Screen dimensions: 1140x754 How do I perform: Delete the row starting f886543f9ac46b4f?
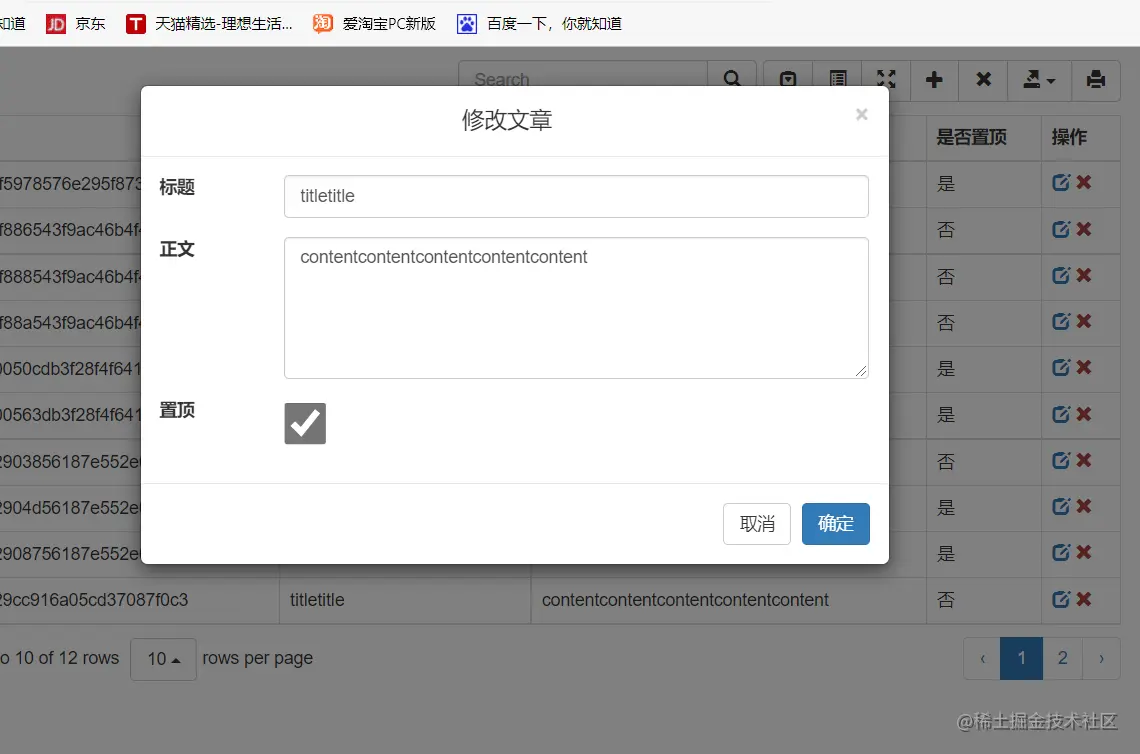(1084, 229)
